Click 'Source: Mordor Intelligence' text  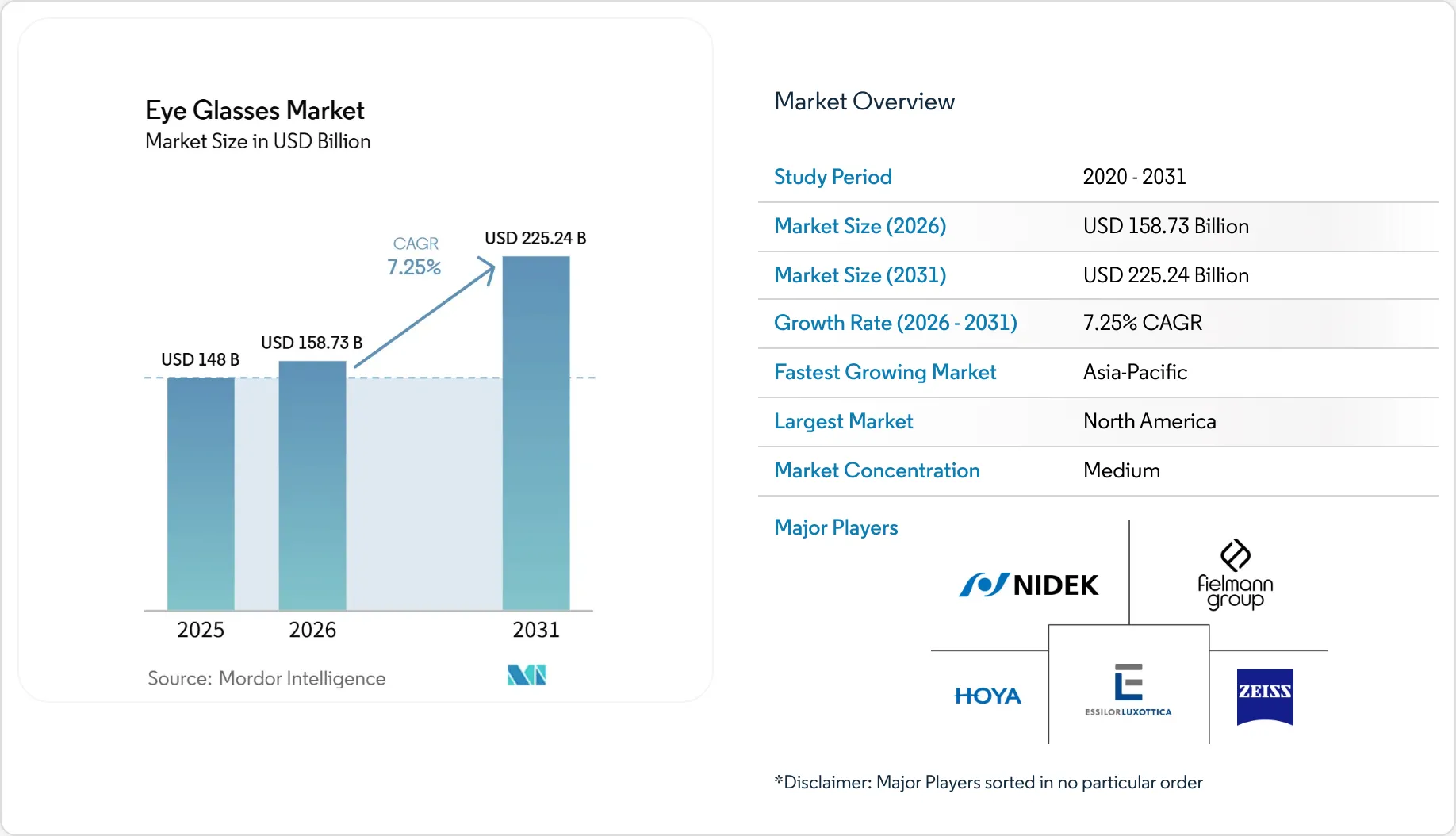[x=266, y=678]
